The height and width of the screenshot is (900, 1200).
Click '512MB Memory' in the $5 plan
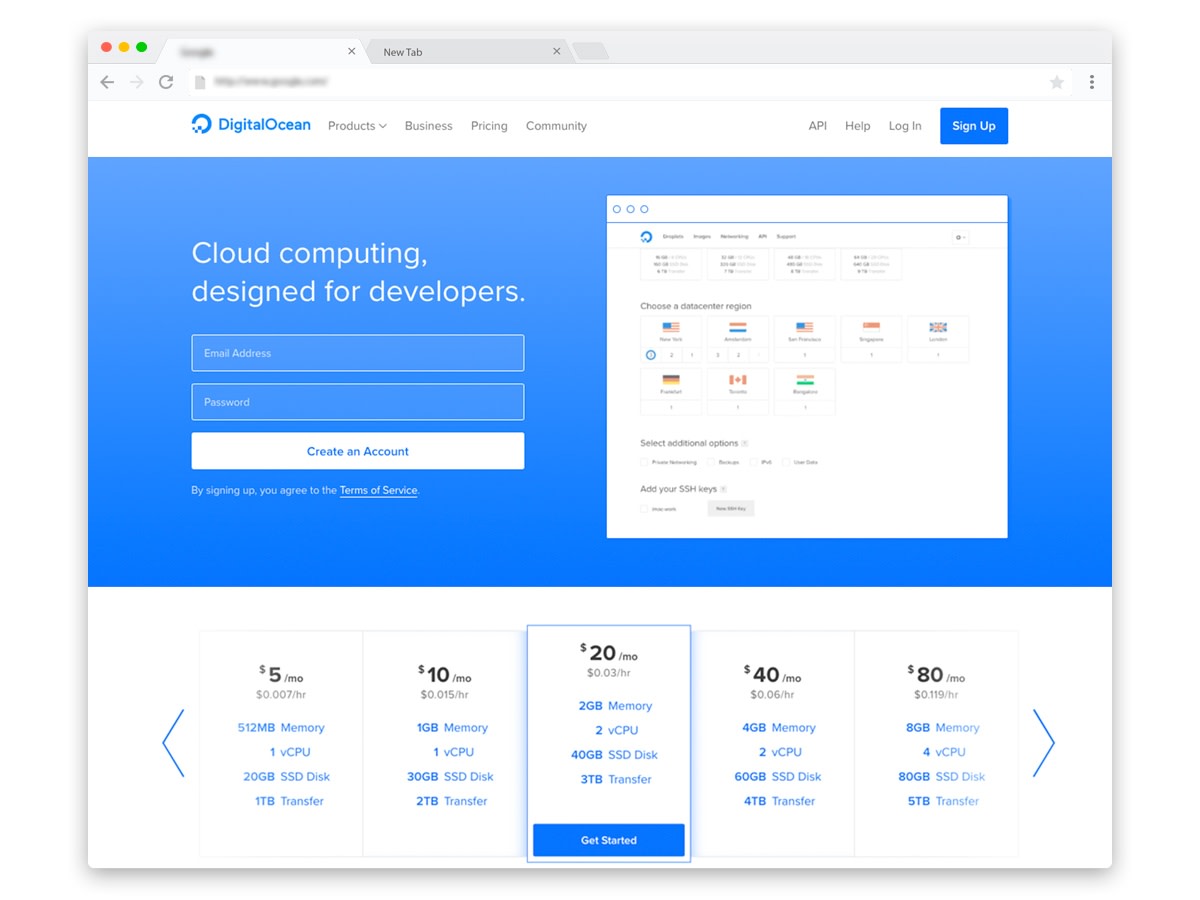[x=281, y=728]
